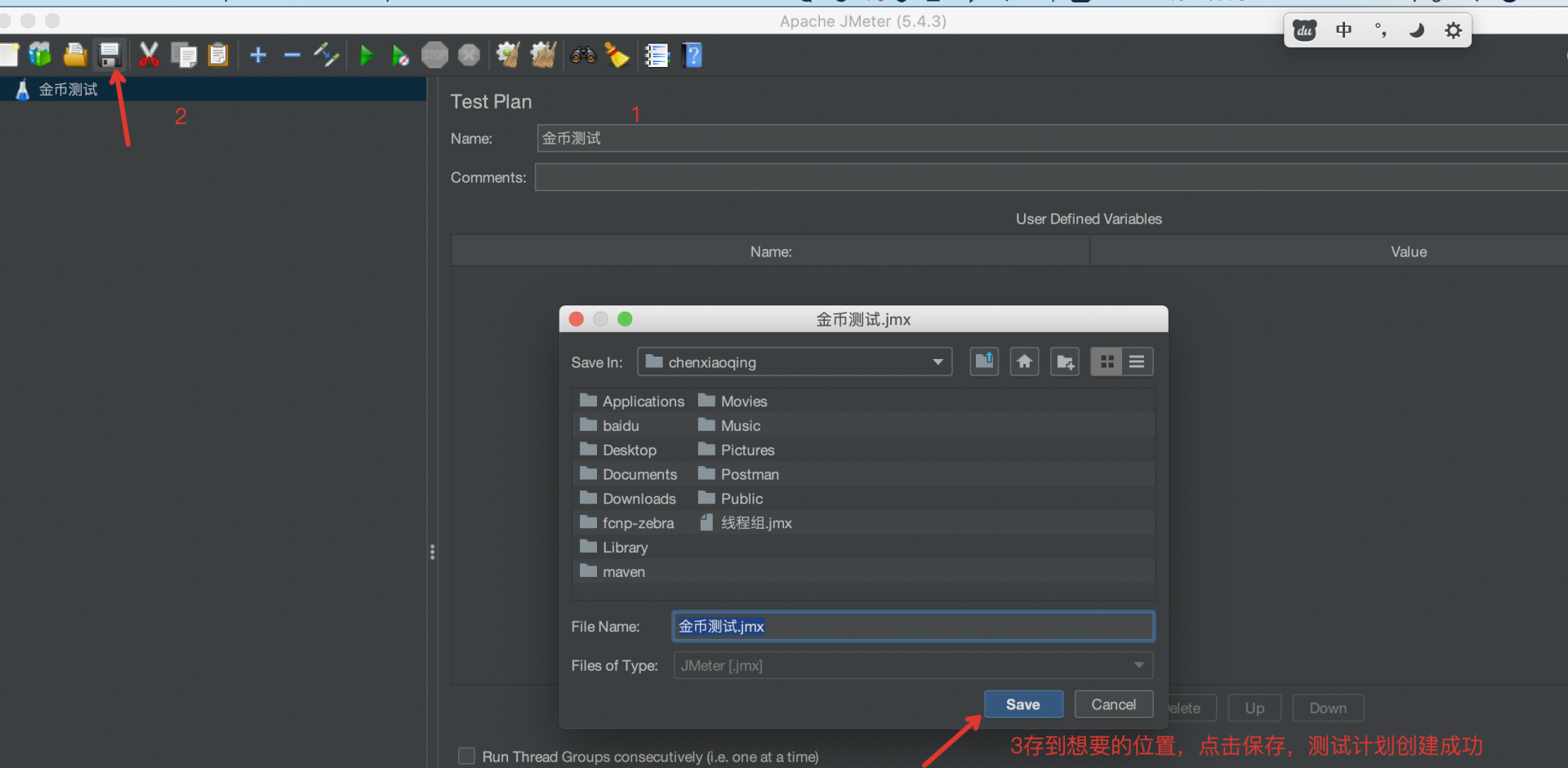Select the fcnp-zebra folder
The height and width of the screenshot is (768, 1568).
[x=627, y=523]
